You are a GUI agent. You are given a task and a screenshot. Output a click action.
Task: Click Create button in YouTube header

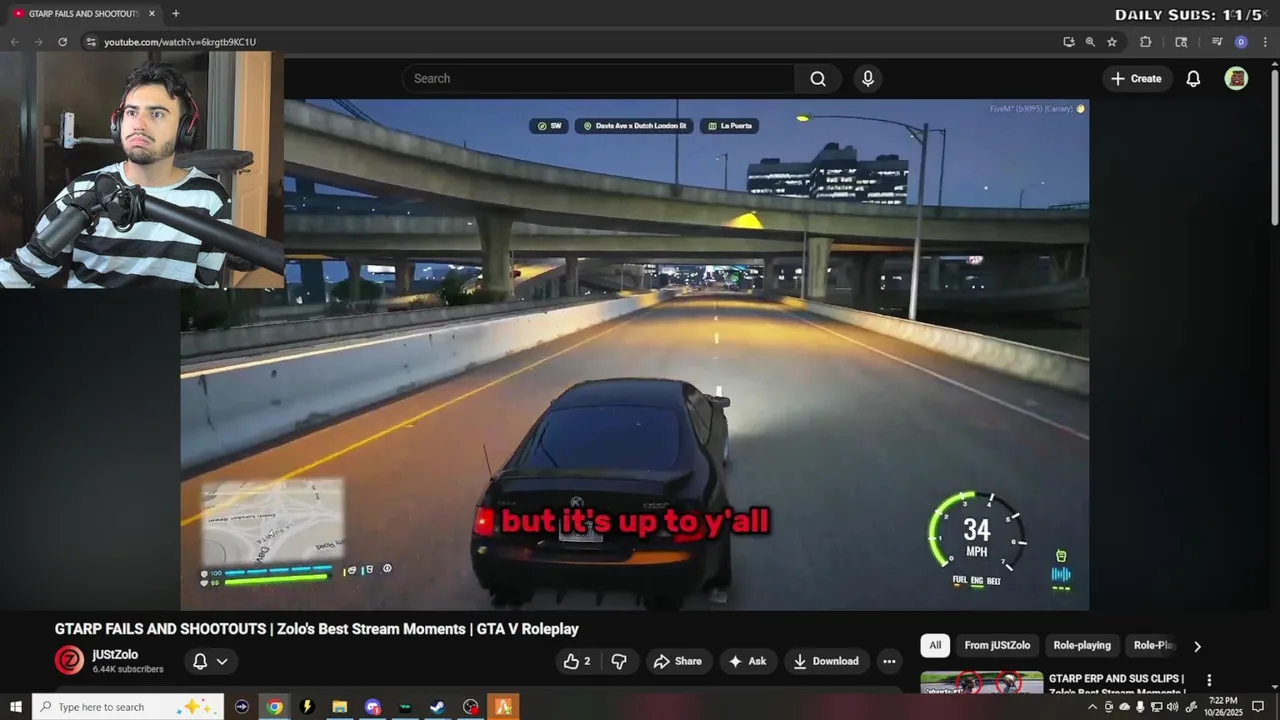point(1136,79)
